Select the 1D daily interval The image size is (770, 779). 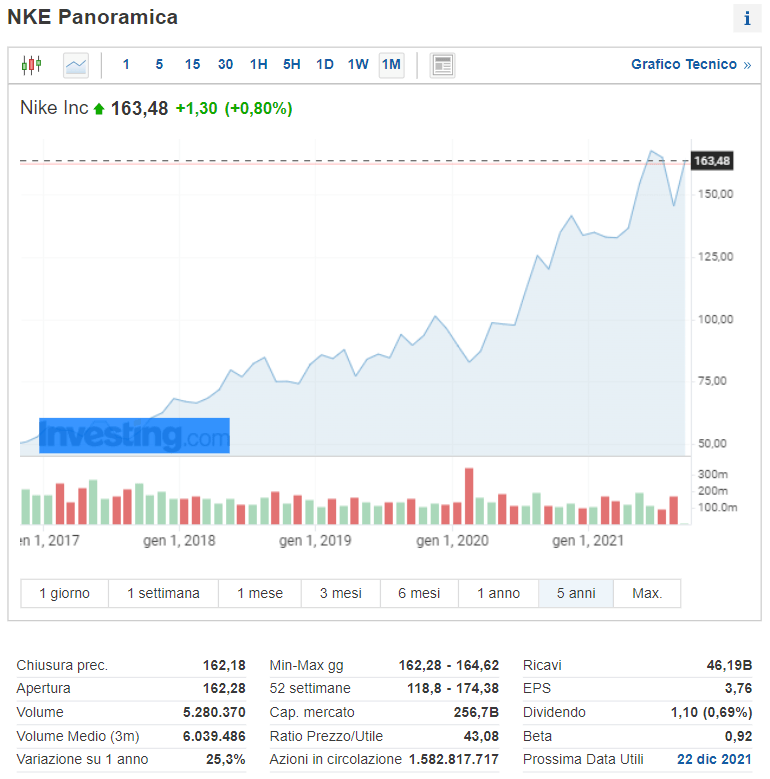325,65
